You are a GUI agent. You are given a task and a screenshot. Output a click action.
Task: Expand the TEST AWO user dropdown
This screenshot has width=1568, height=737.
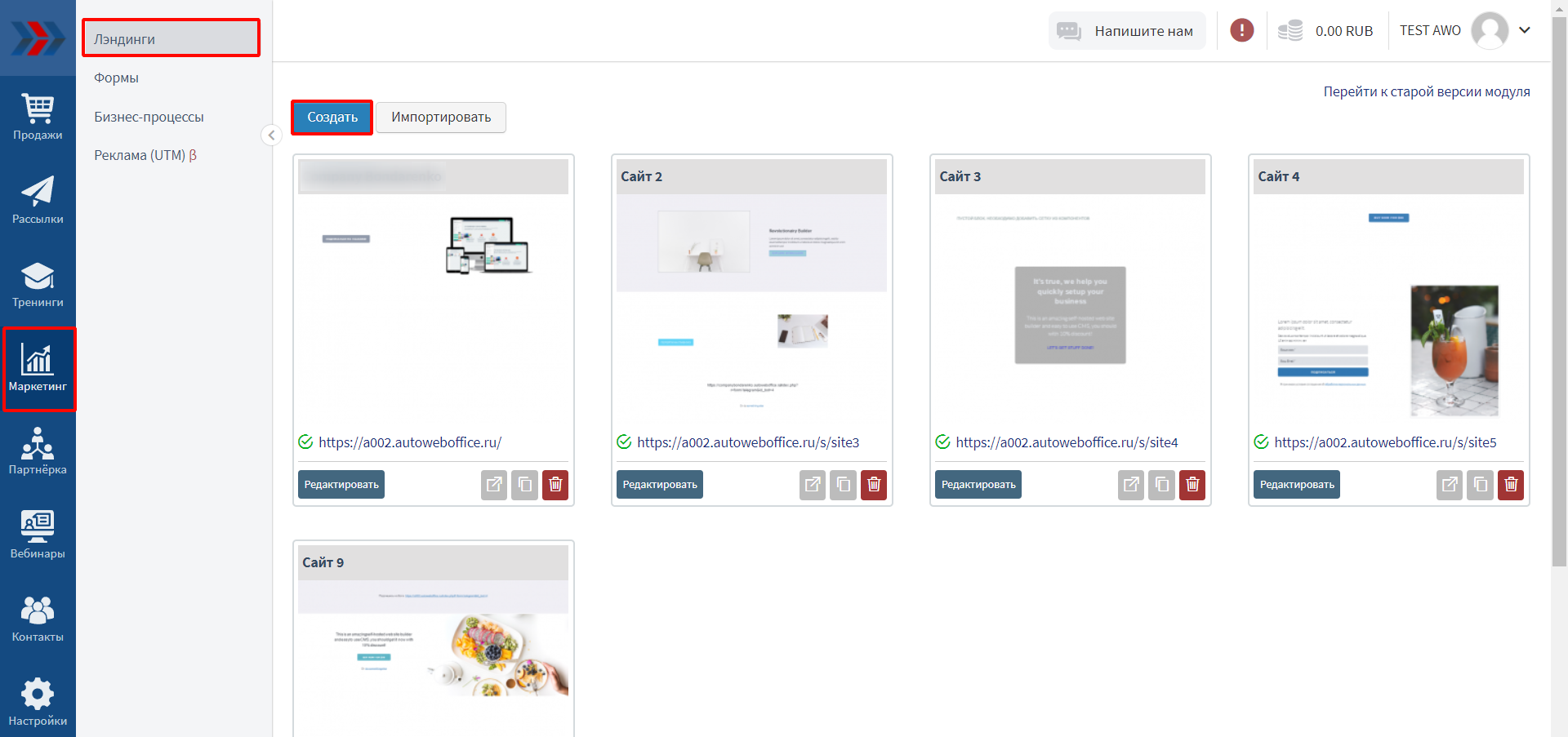tap(1524, 30)
